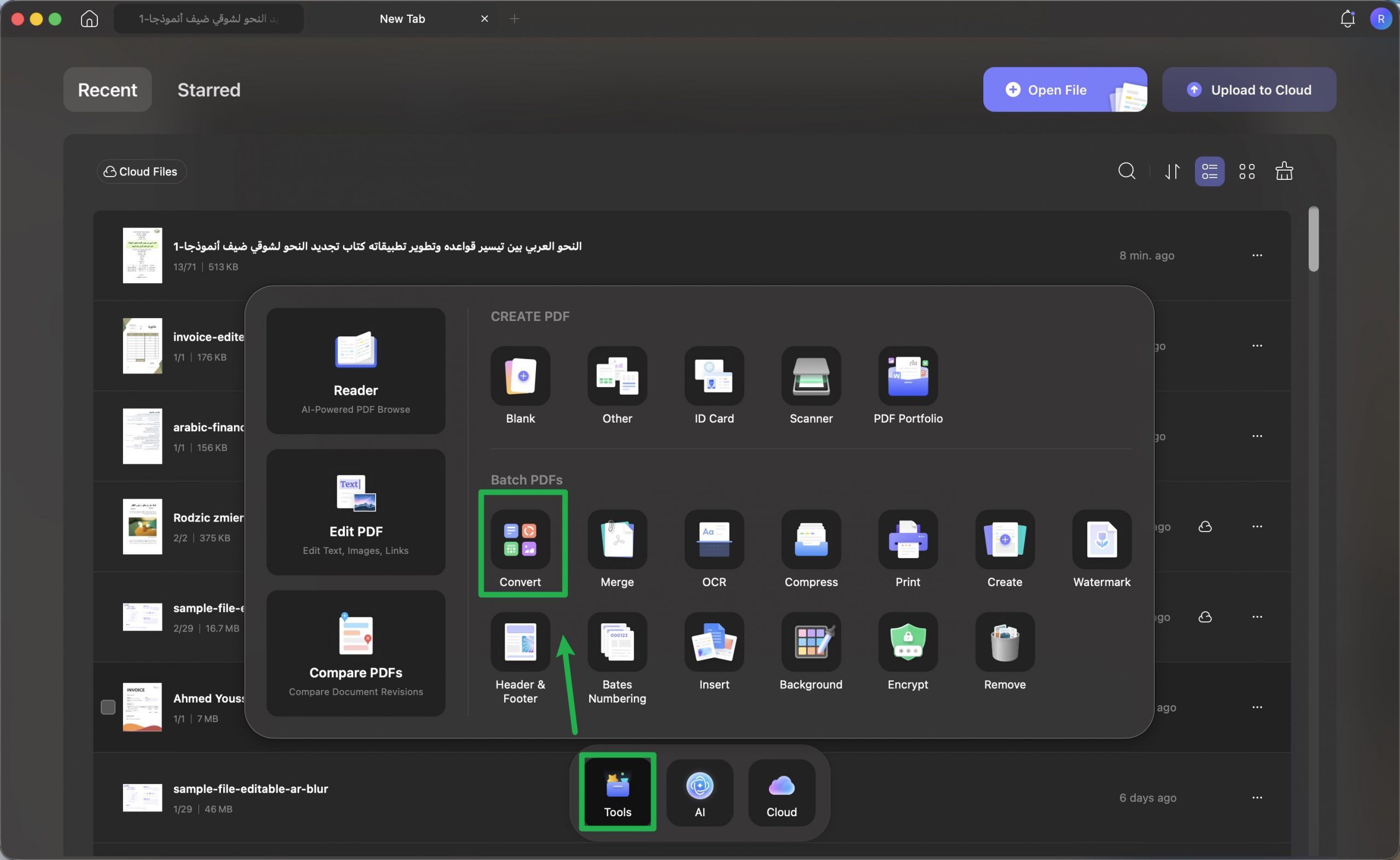Tick the checkbox beside Ahmed Youss file
Screen dimensions: 1400x860
click(x=108, y=707)
